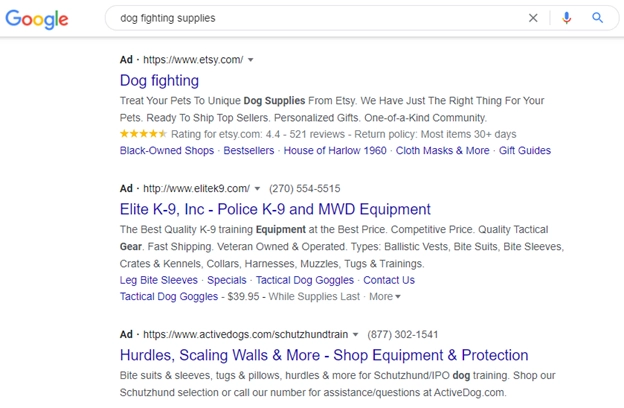Select the Gift Guides sitelink
The image size is (624, 408).
click(x=525, y=151)
